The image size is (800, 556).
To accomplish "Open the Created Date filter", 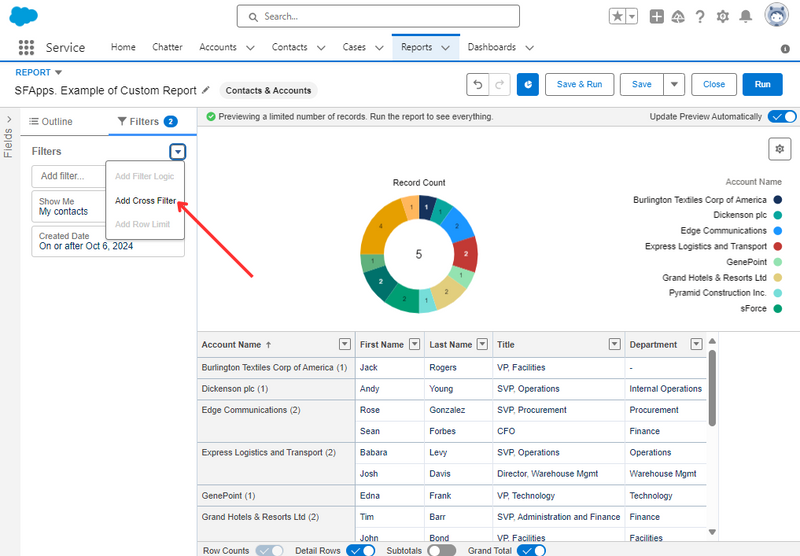I will coord(108,241).
